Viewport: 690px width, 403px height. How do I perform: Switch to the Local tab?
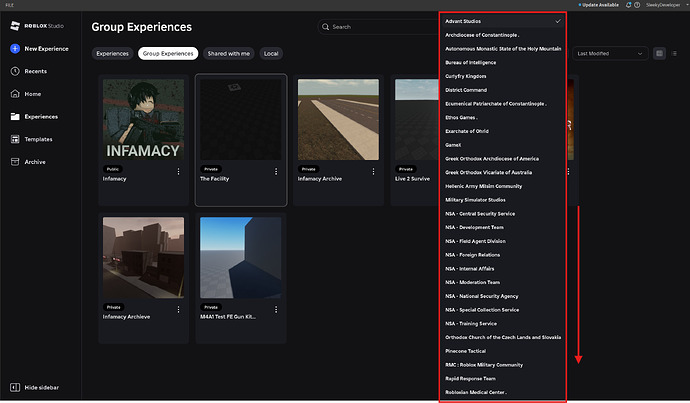click(x=271, y=54)
